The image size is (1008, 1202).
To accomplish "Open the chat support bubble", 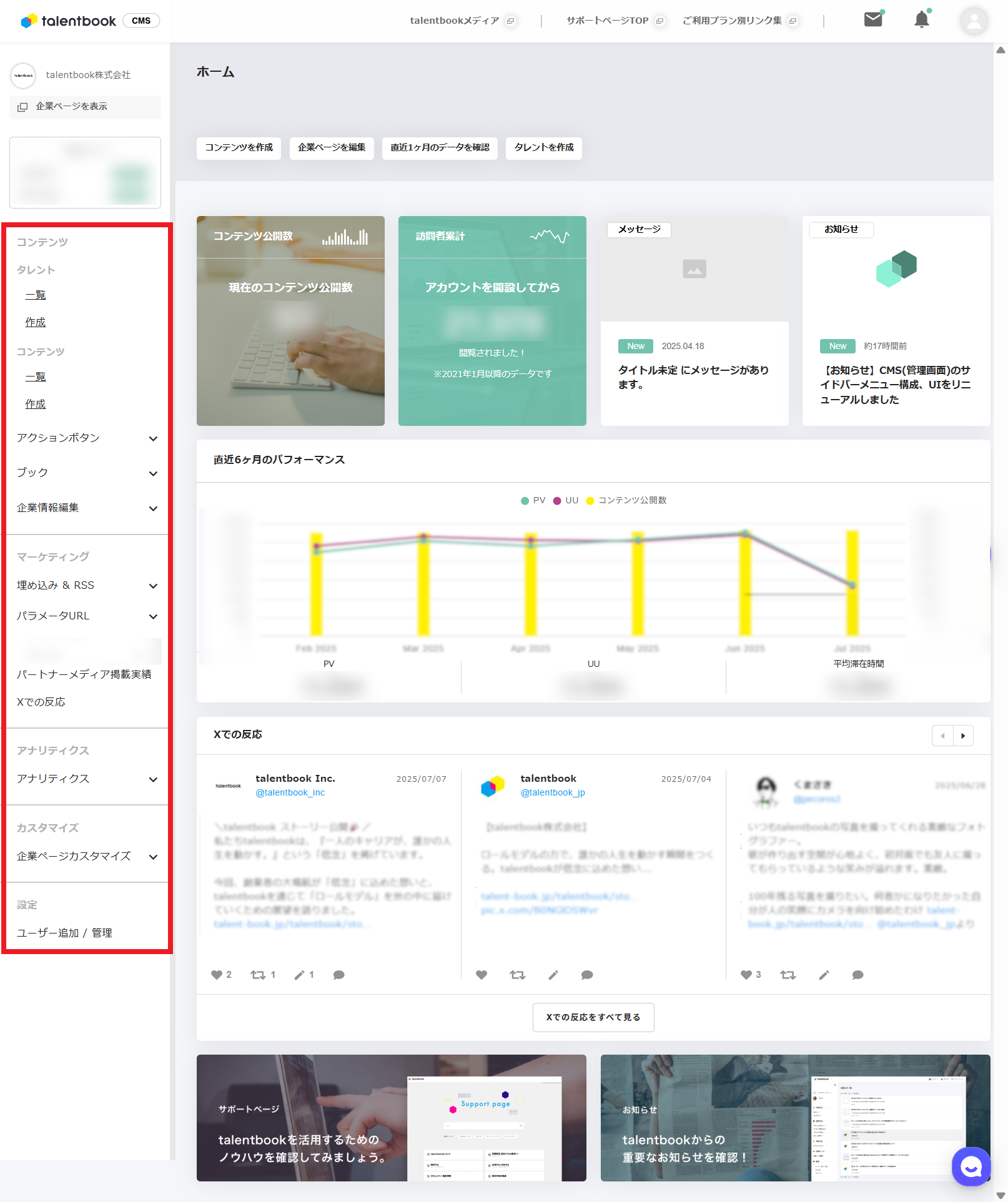I will pos(971,1166).
